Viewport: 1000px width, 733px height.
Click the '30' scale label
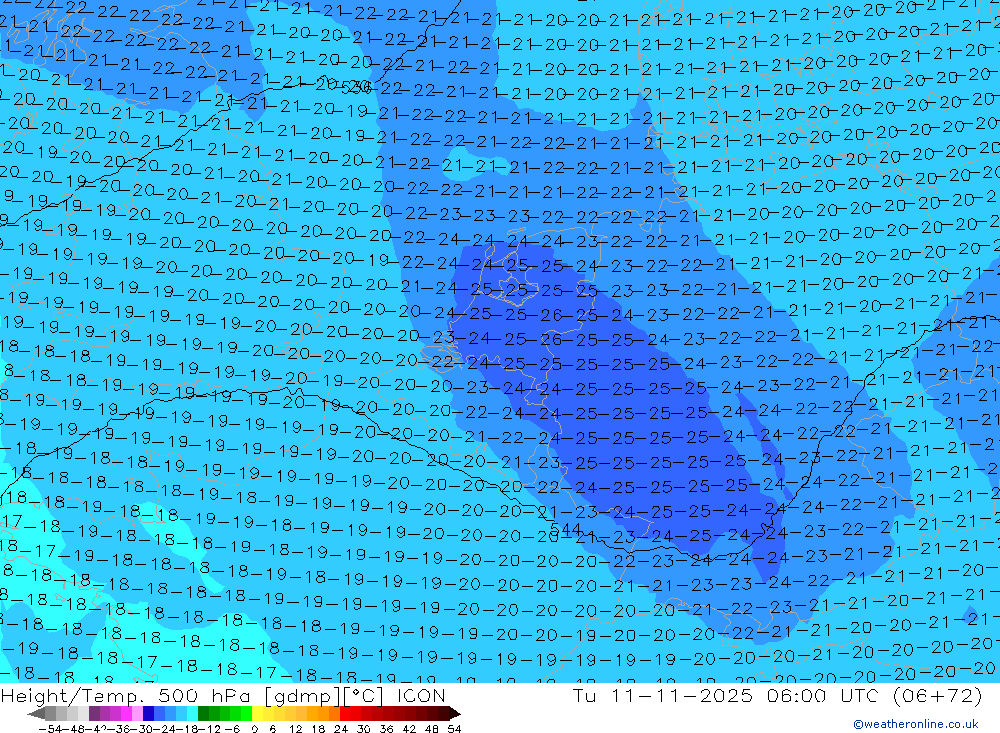click(364, 729)
